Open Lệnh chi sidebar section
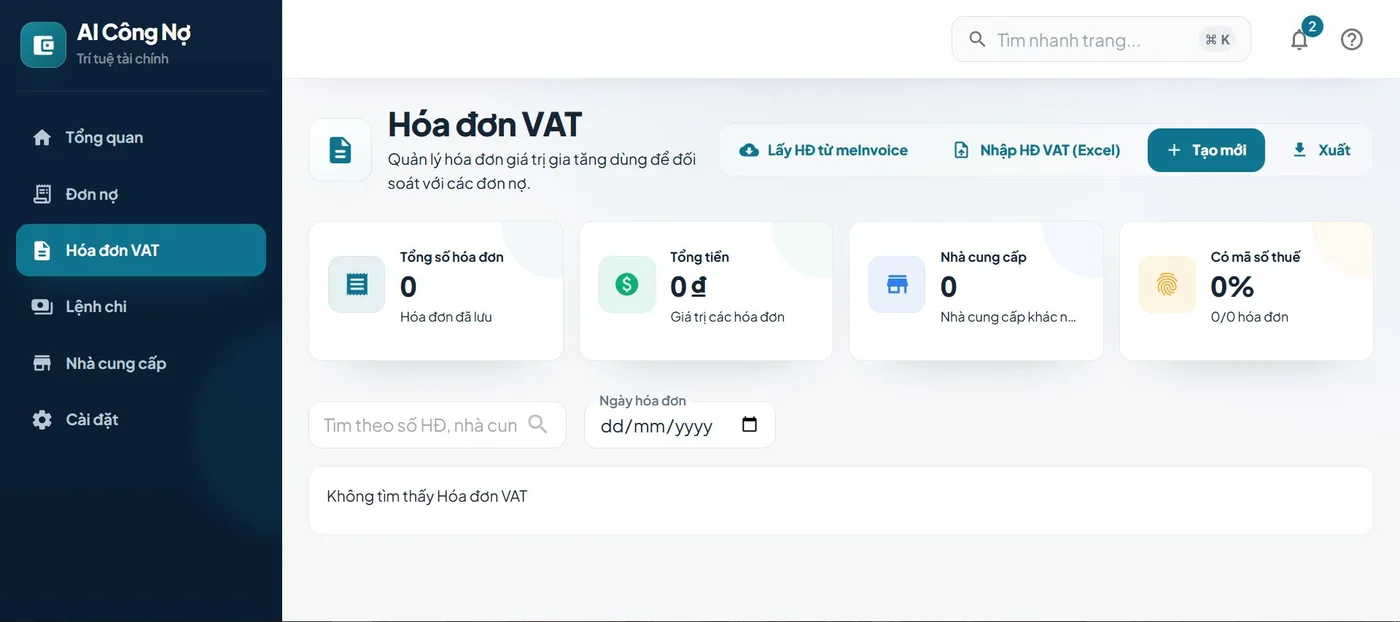 coord(141,307)
